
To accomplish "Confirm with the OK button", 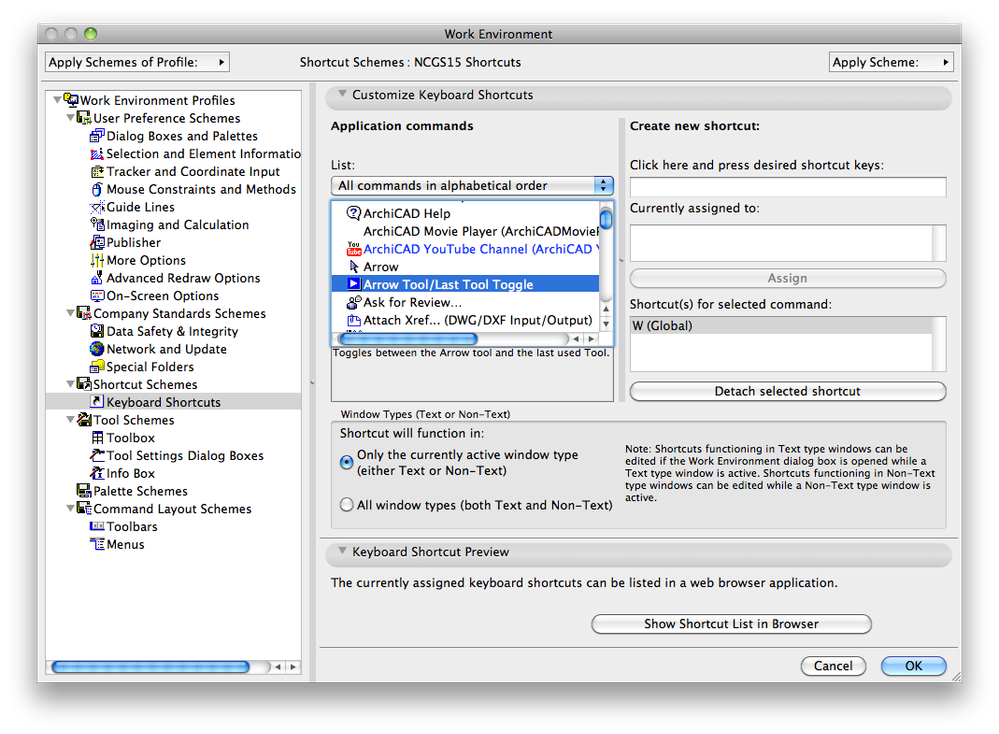I will pyautogui.click(x=913, y=666).
